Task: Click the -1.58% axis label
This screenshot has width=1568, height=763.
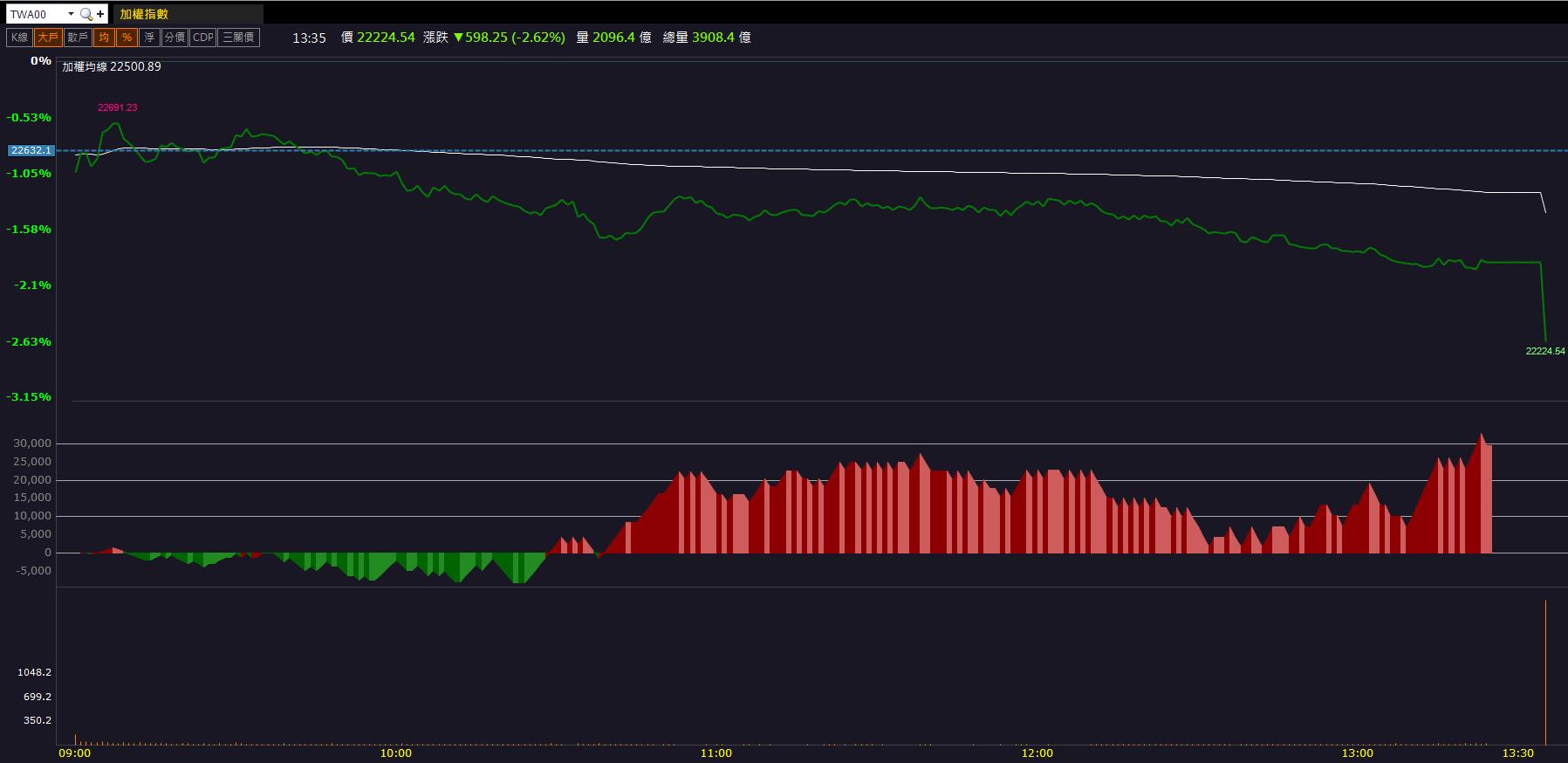Action: (x=29, y=229)
